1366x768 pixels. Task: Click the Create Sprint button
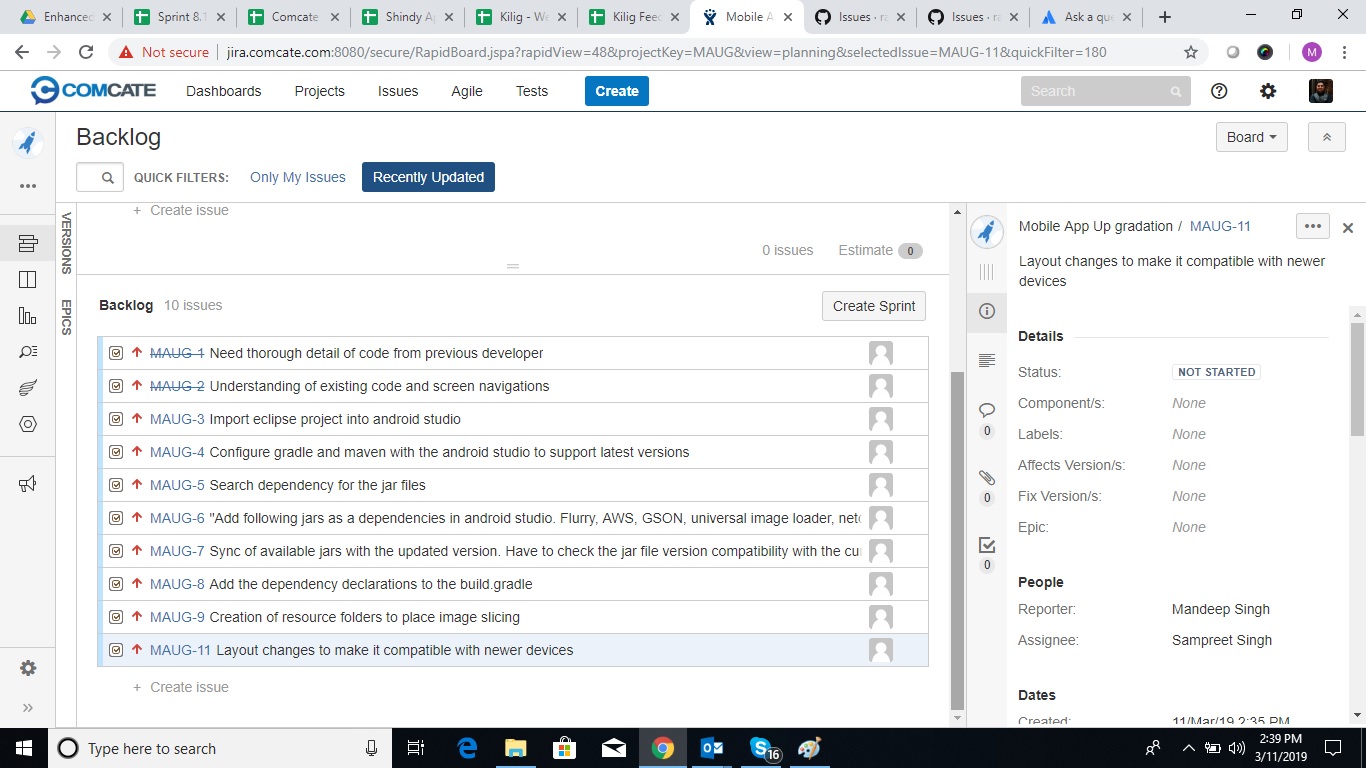pos(874,306)
